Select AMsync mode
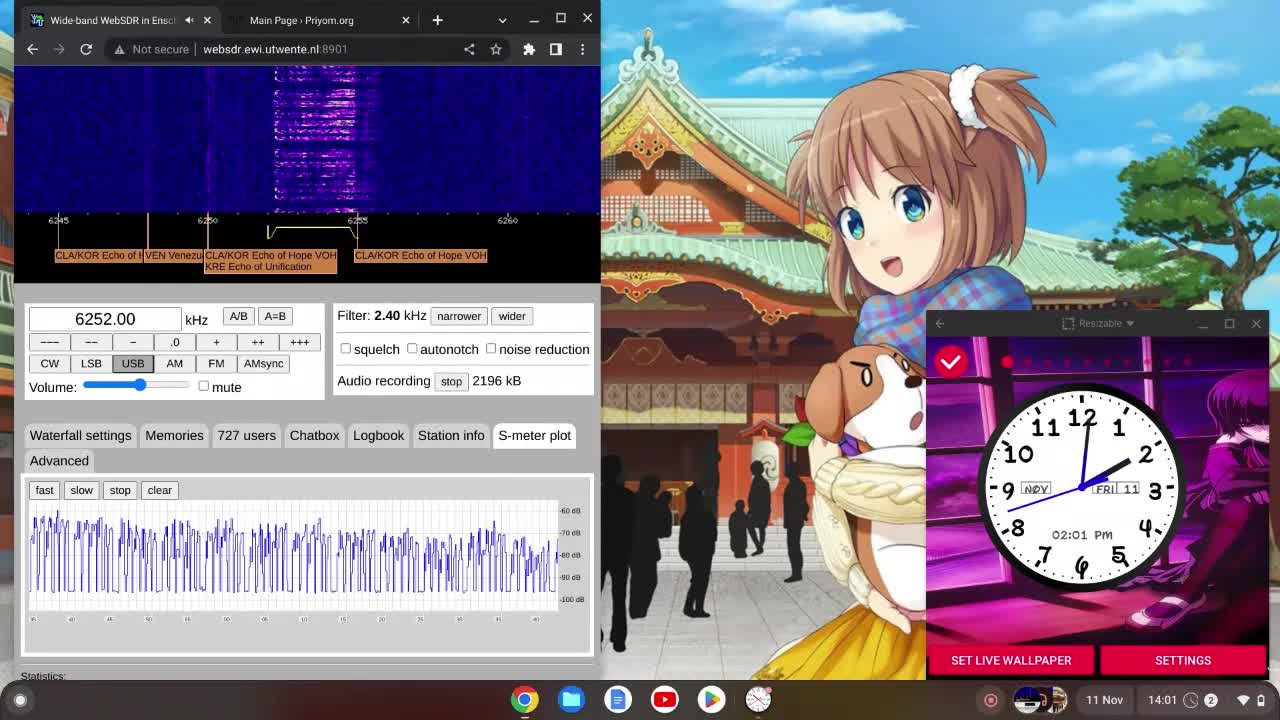 pyautogui.click(x=264, y=363)
